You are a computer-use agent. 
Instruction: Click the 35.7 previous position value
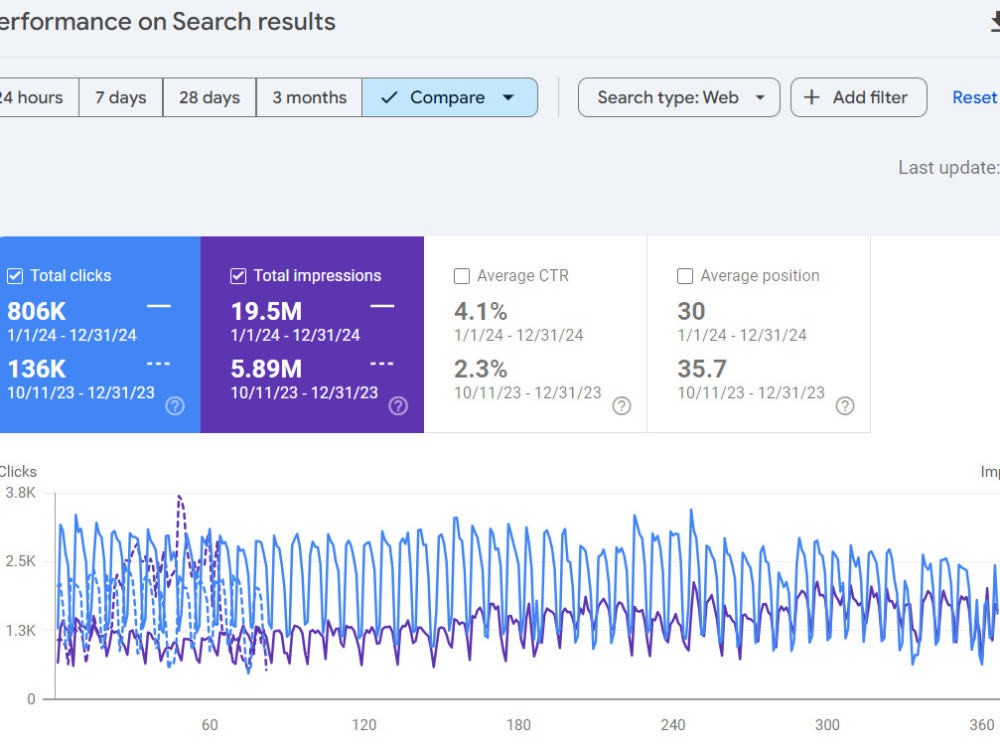(702, 369)
